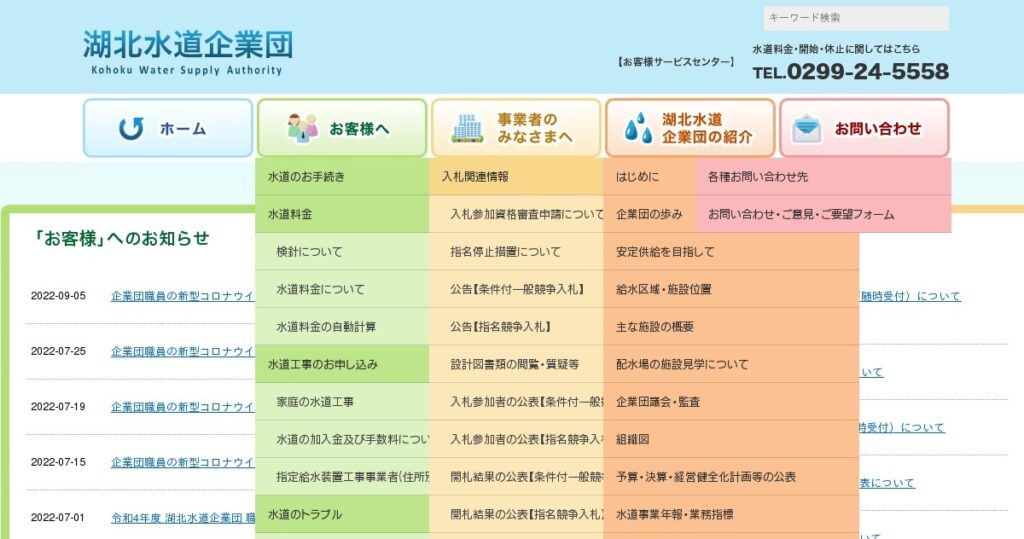
Task: Select 設計図書類の閲覧・質疑等 item
Action: pos(516,365)
